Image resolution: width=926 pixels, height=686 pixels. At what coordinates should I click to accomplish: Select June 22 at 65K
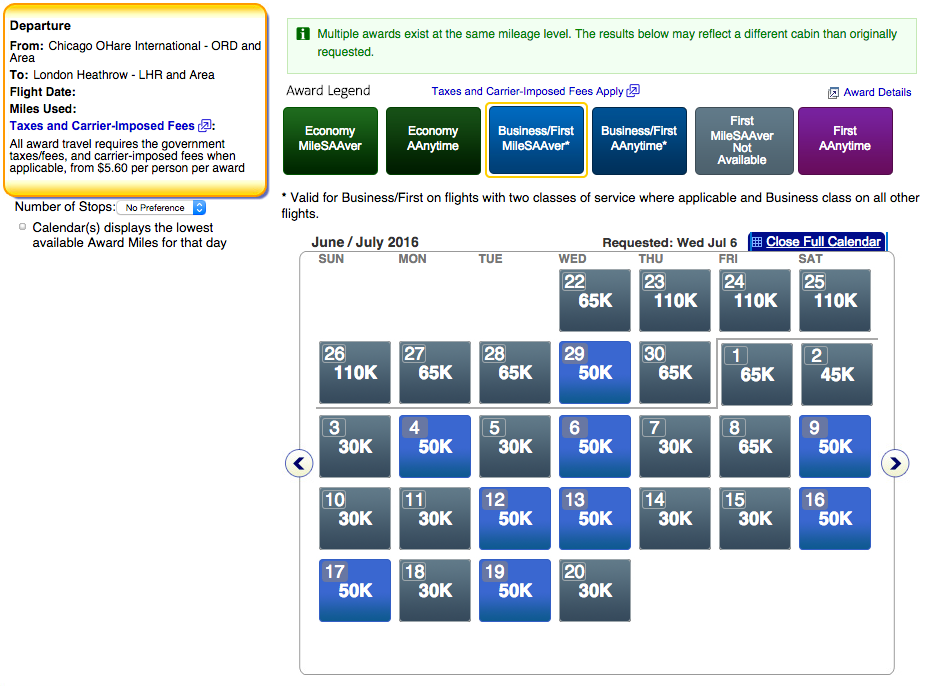point(595,300)
